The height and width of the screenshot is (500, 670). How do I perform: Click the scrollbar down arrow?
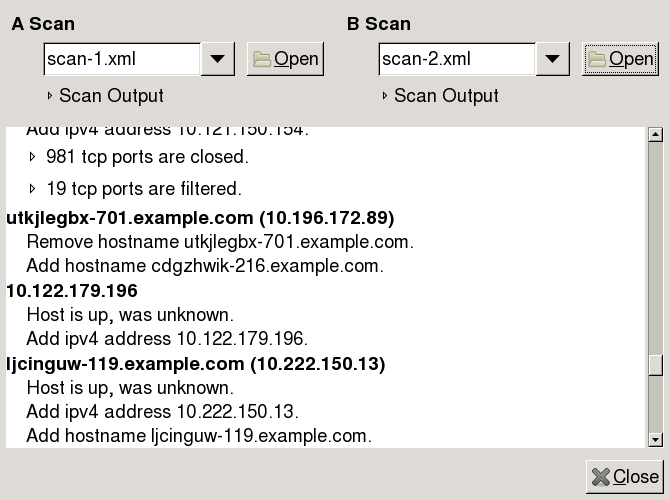click(655, 439)
